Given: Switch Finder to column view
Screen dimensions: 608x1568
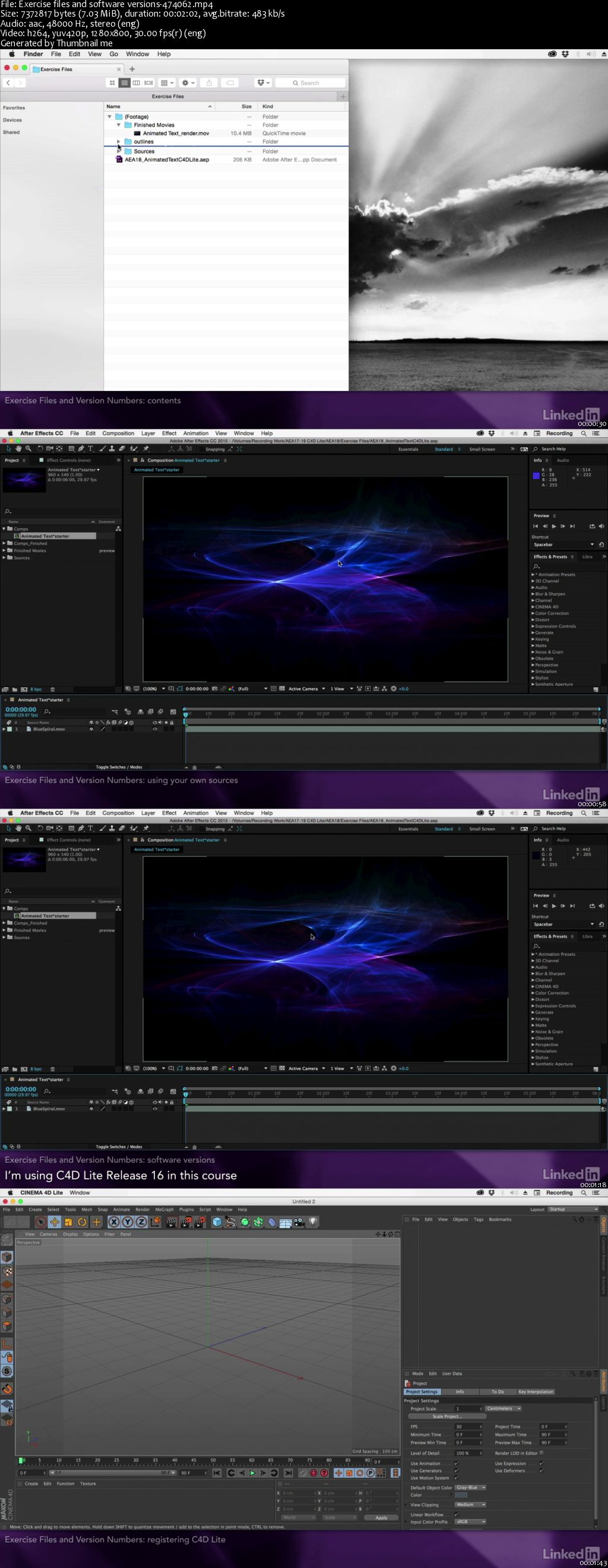Looking at the screenshot, I should pos(137,83).
